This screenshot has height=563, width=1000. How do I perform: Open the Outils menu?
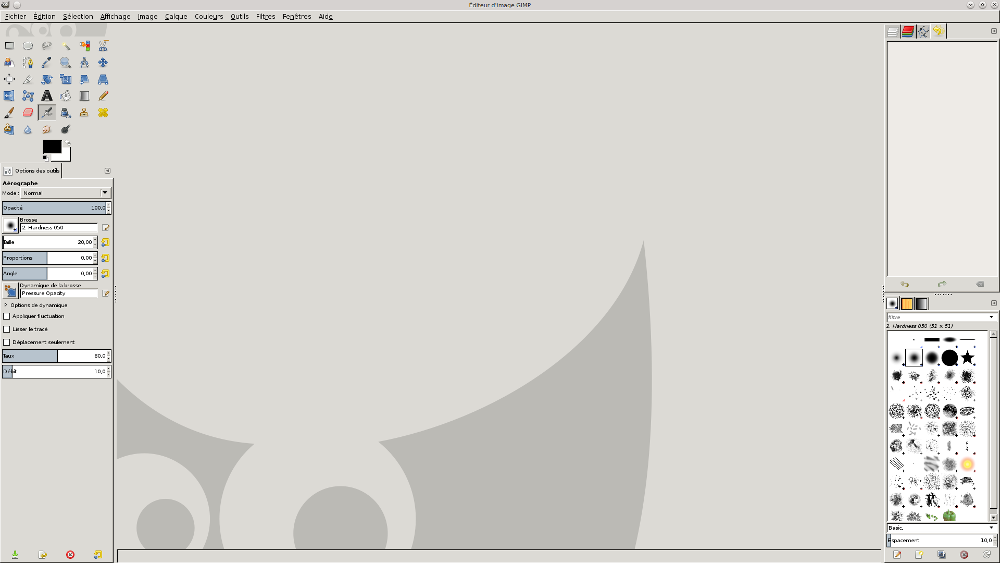point(239,17)
